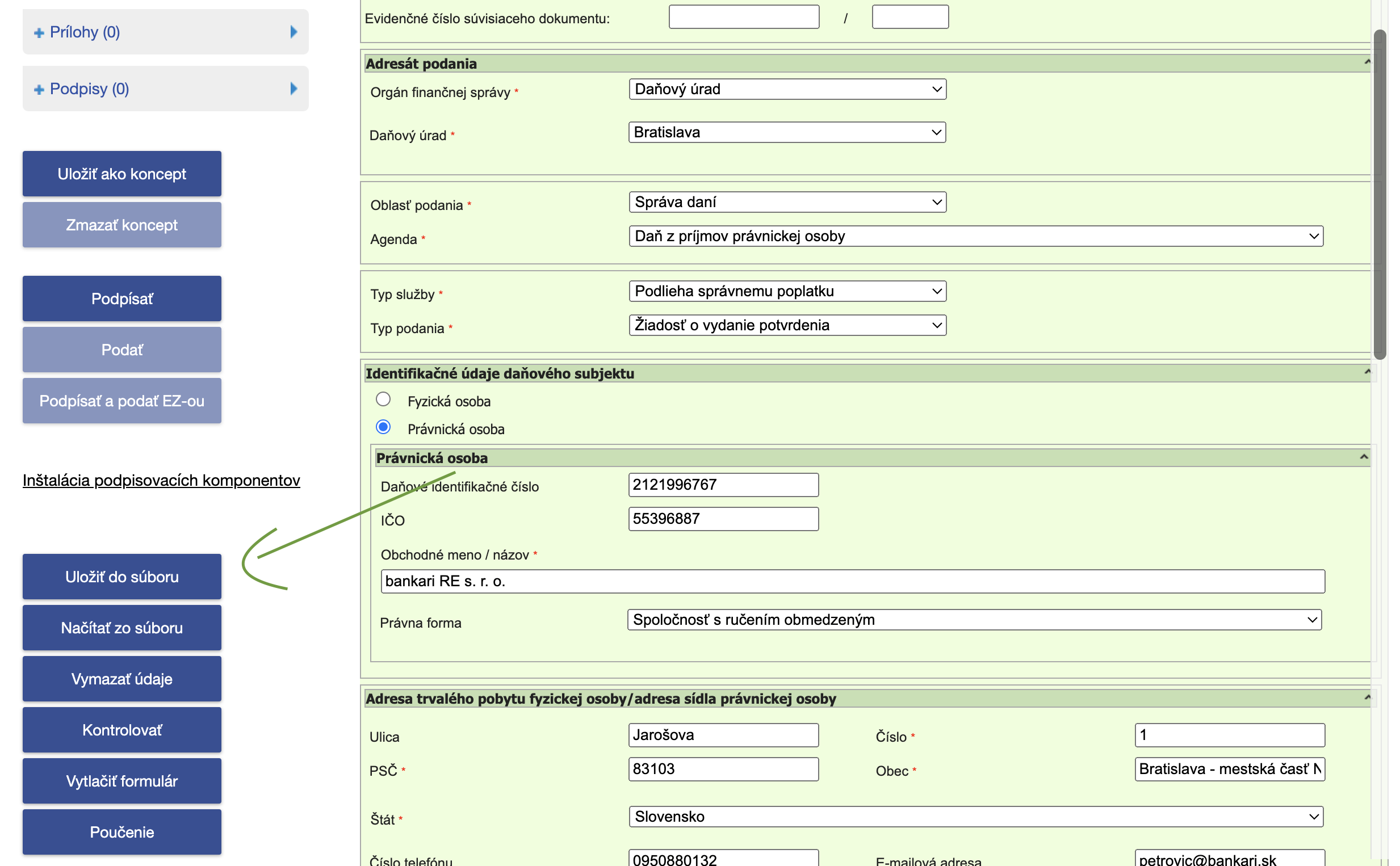Collapse the Adresát podania section arrow

click(x=1367, y=62)
